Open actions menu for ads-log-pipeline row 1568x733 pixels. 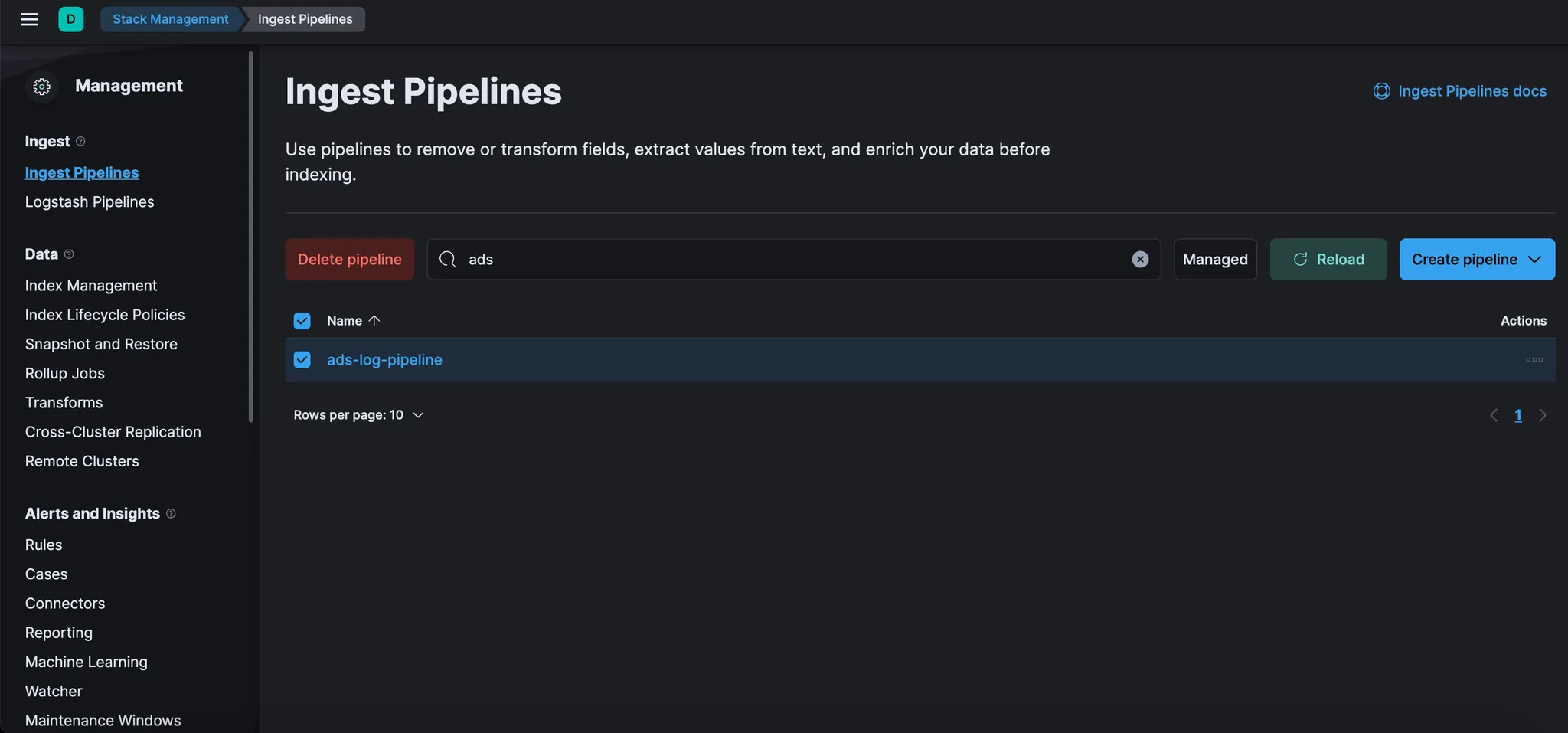(x=1534, y=360)
